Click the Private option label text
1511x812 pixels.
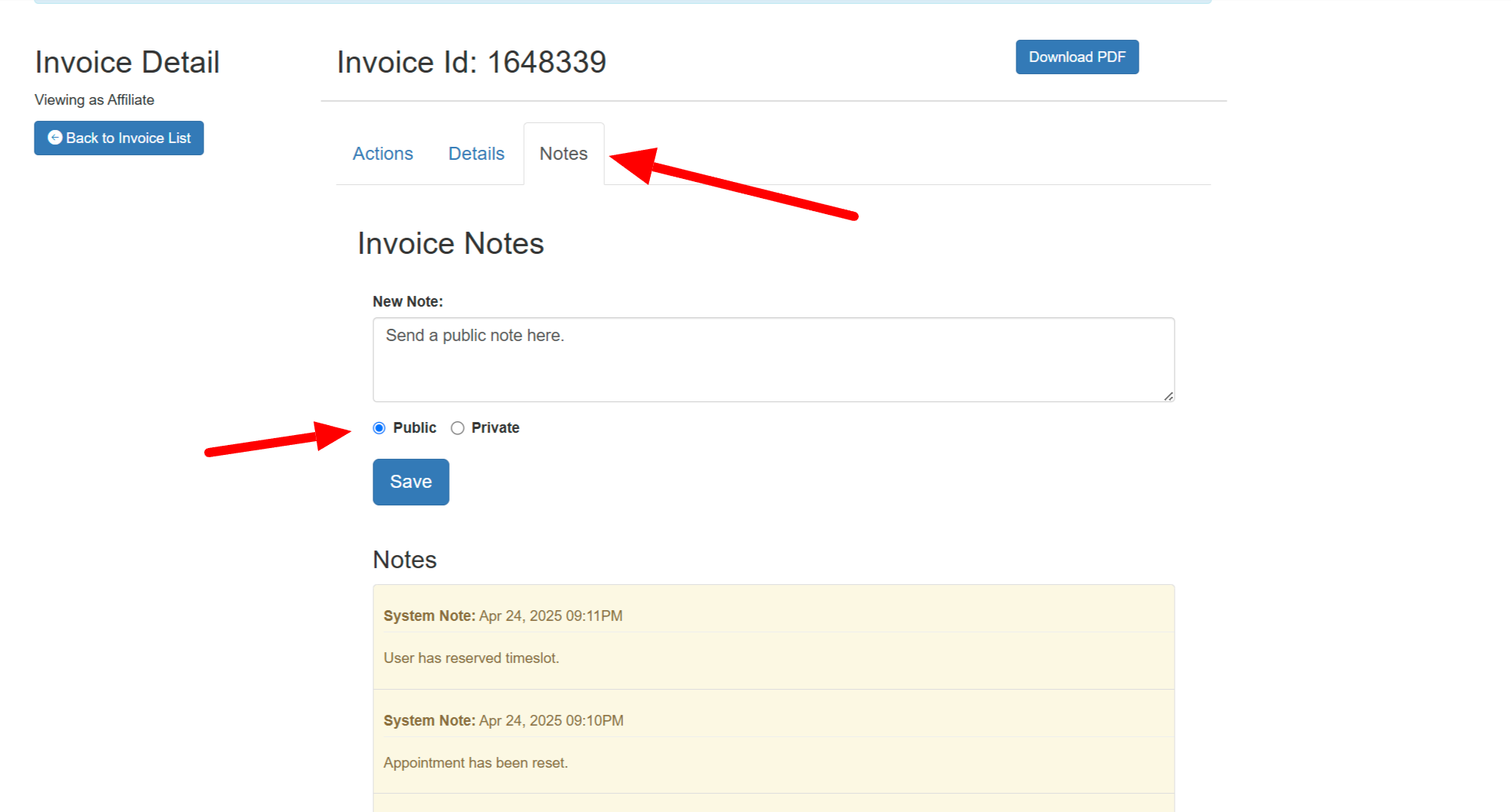coord(495,428)
